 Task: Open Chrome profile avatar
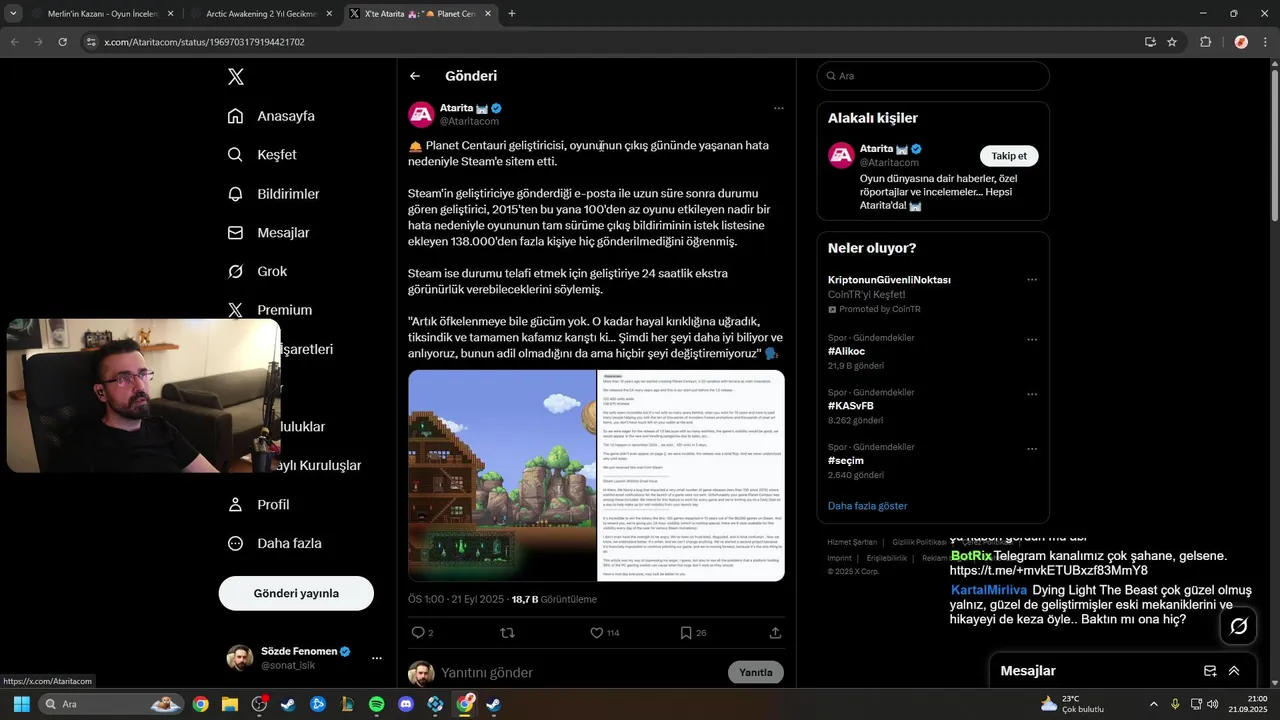[x=1241, y=42]
